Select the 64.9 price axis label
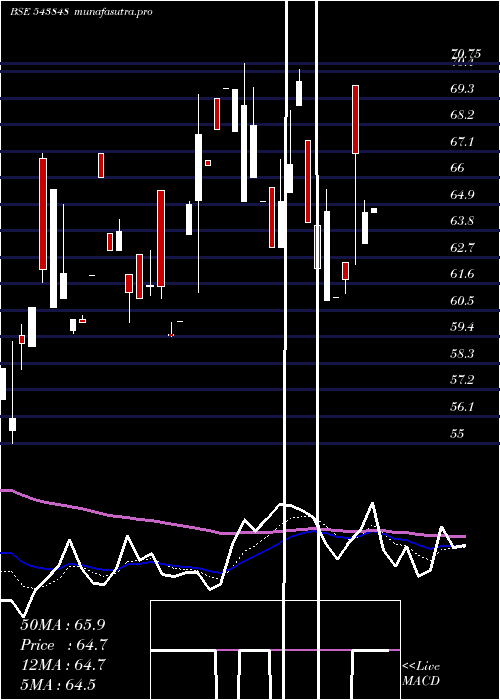This screenshot has height=700, width=500. click(462, 195)
